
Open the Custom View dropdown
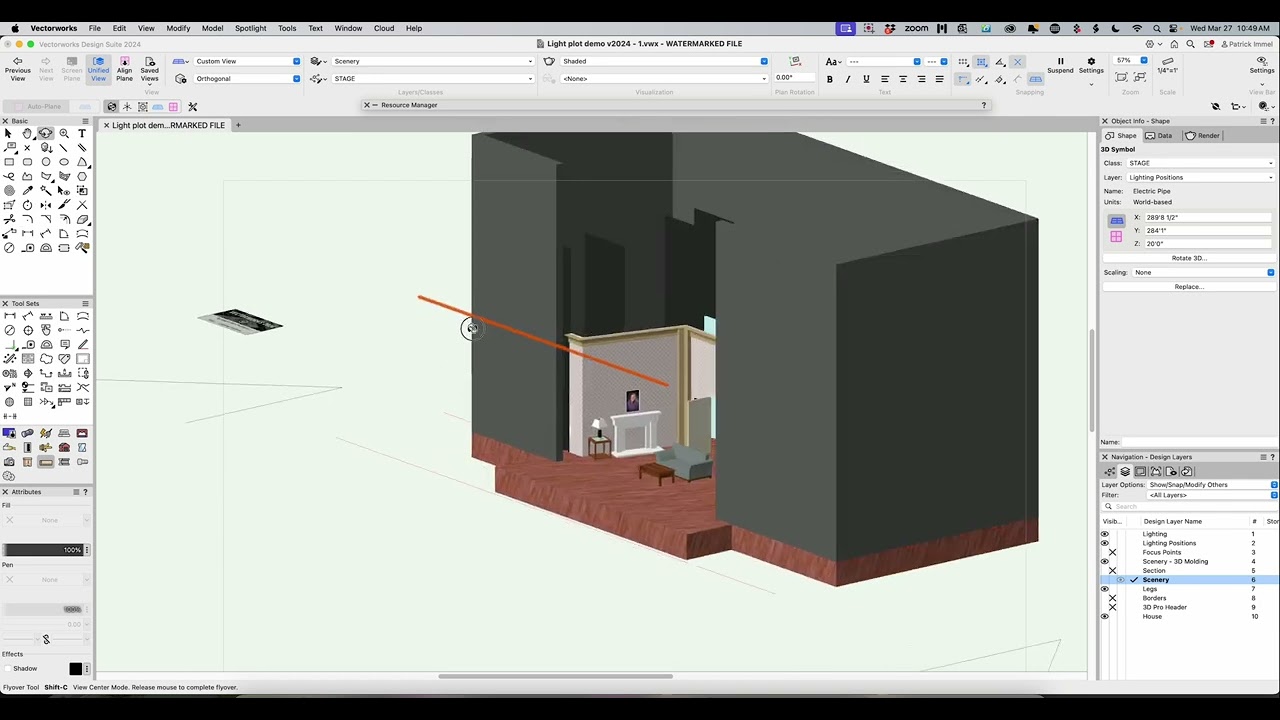point(247,61)
